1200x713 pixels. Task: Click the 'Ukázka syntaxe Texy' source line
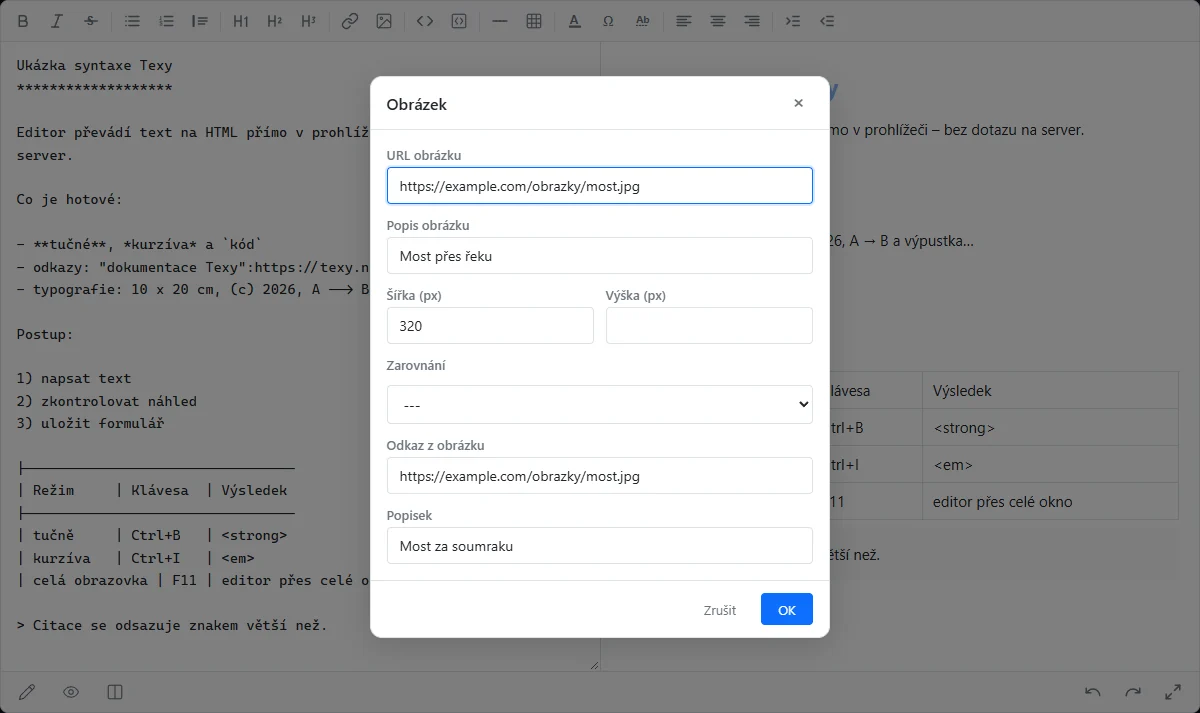click(95, 65)
